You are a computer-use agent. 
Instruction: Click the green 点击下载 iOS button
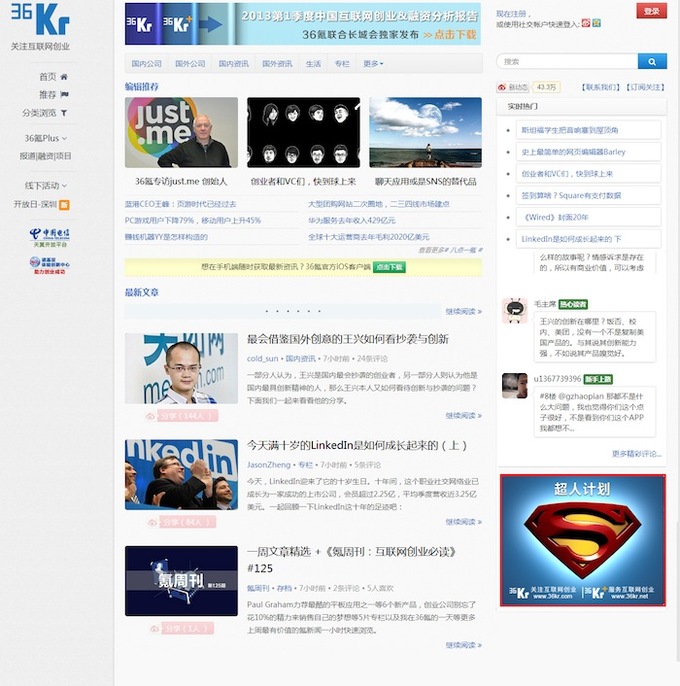tap(389, 267)
